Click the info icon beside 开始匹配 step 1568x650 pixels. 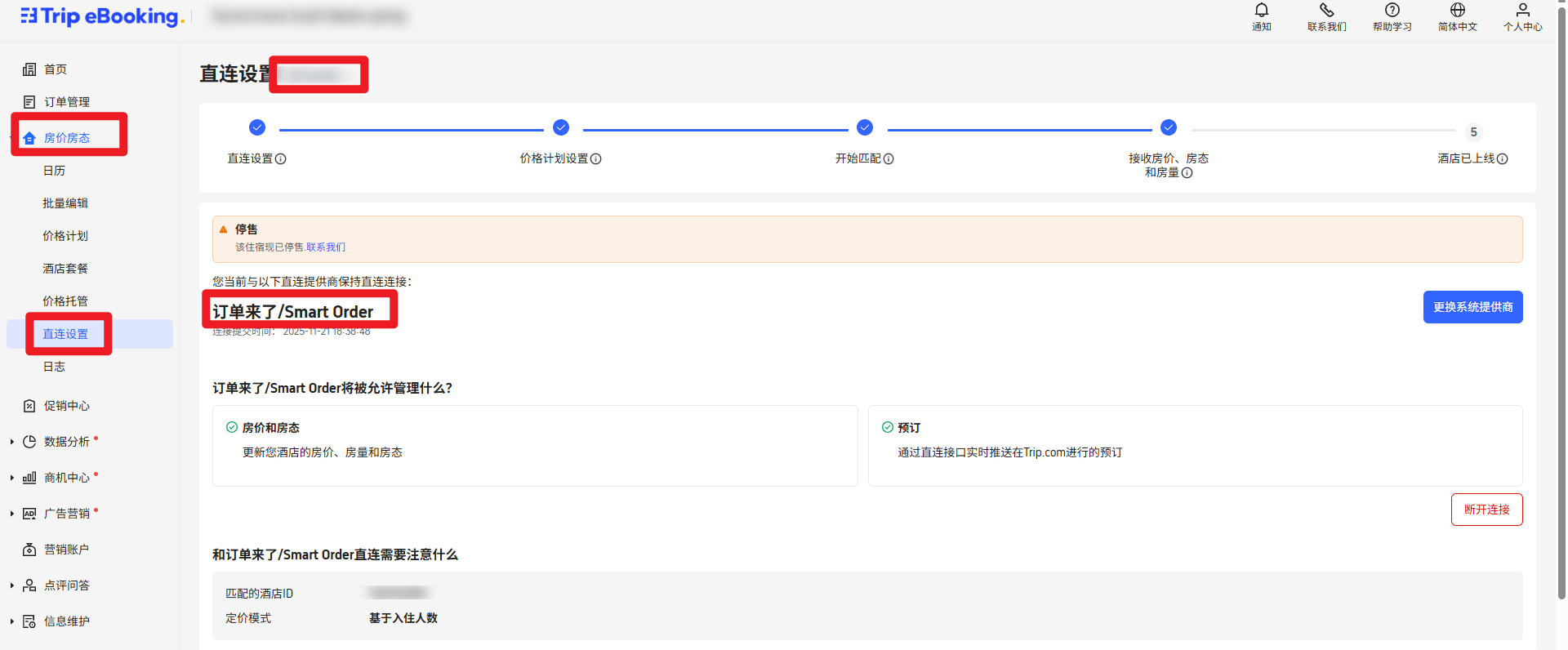[x=889, y=159]
